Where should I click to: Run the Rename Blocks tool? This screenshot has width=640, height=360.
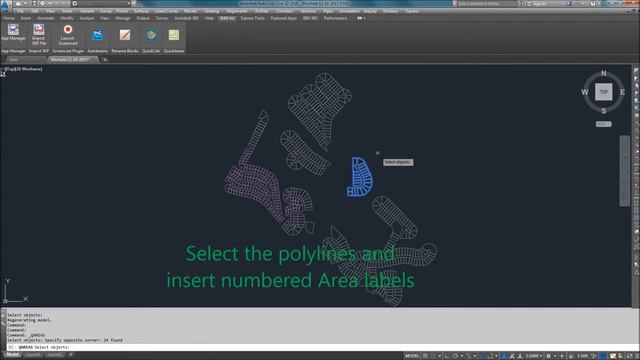click(125, 35)
